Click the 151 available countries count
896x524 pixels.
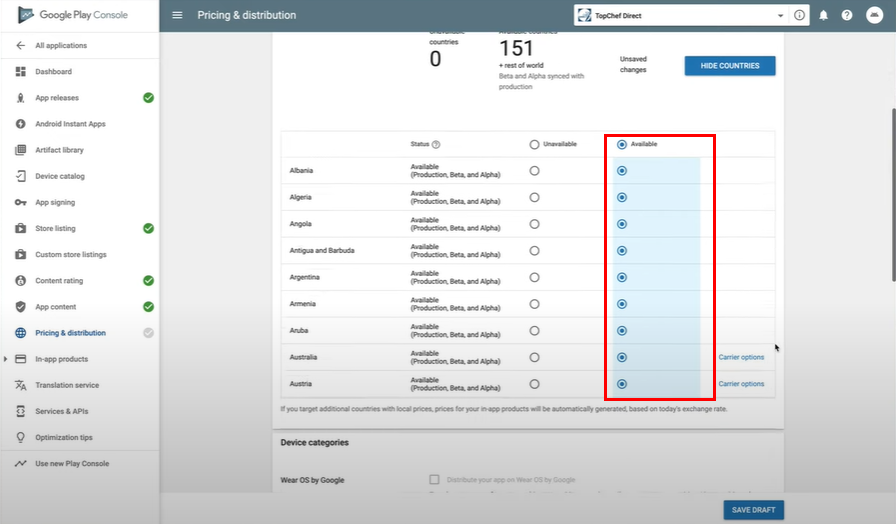(x=516, y=49)
